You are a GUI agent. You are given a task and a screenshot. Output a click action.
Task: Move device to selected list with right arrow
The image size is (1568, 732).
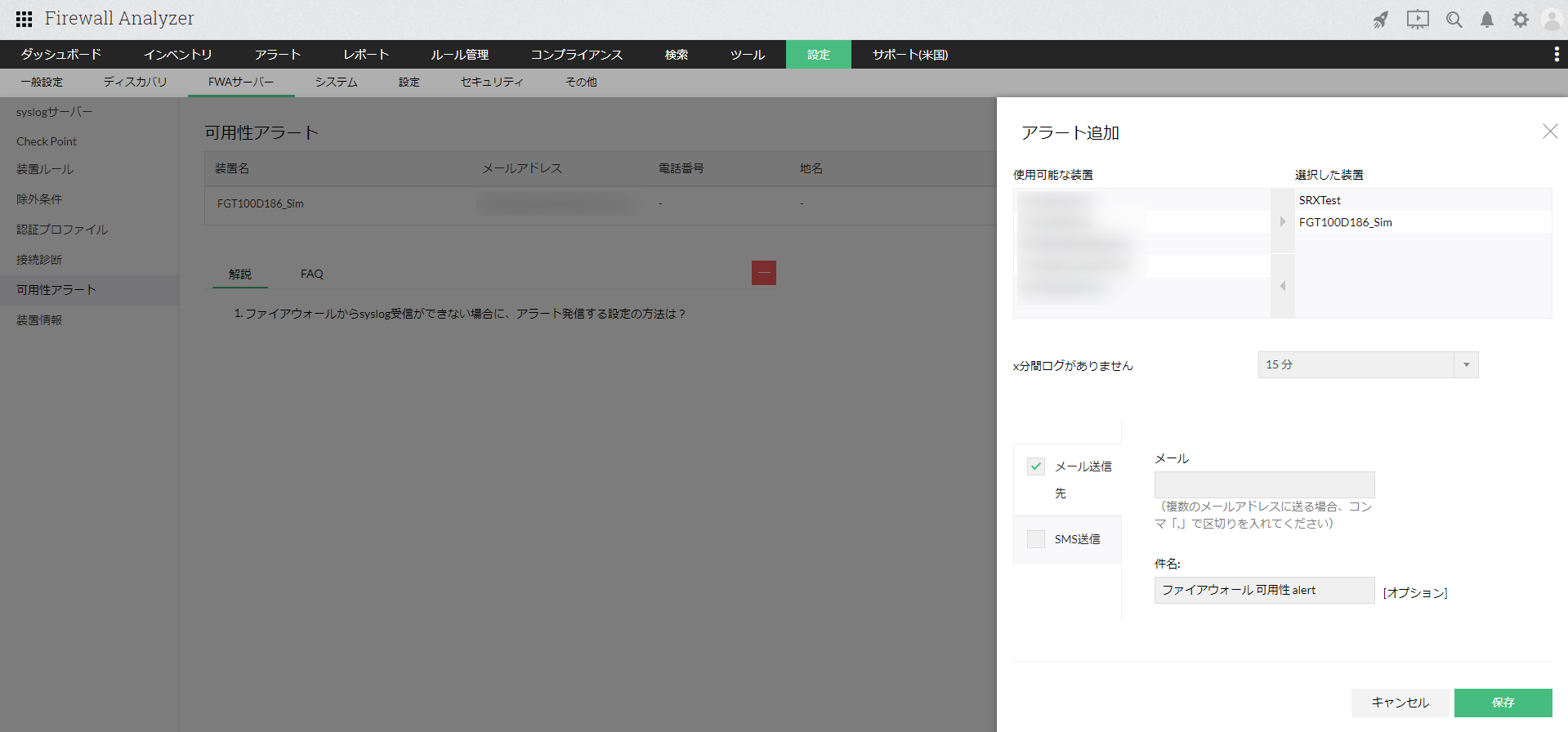(1282, 221)
